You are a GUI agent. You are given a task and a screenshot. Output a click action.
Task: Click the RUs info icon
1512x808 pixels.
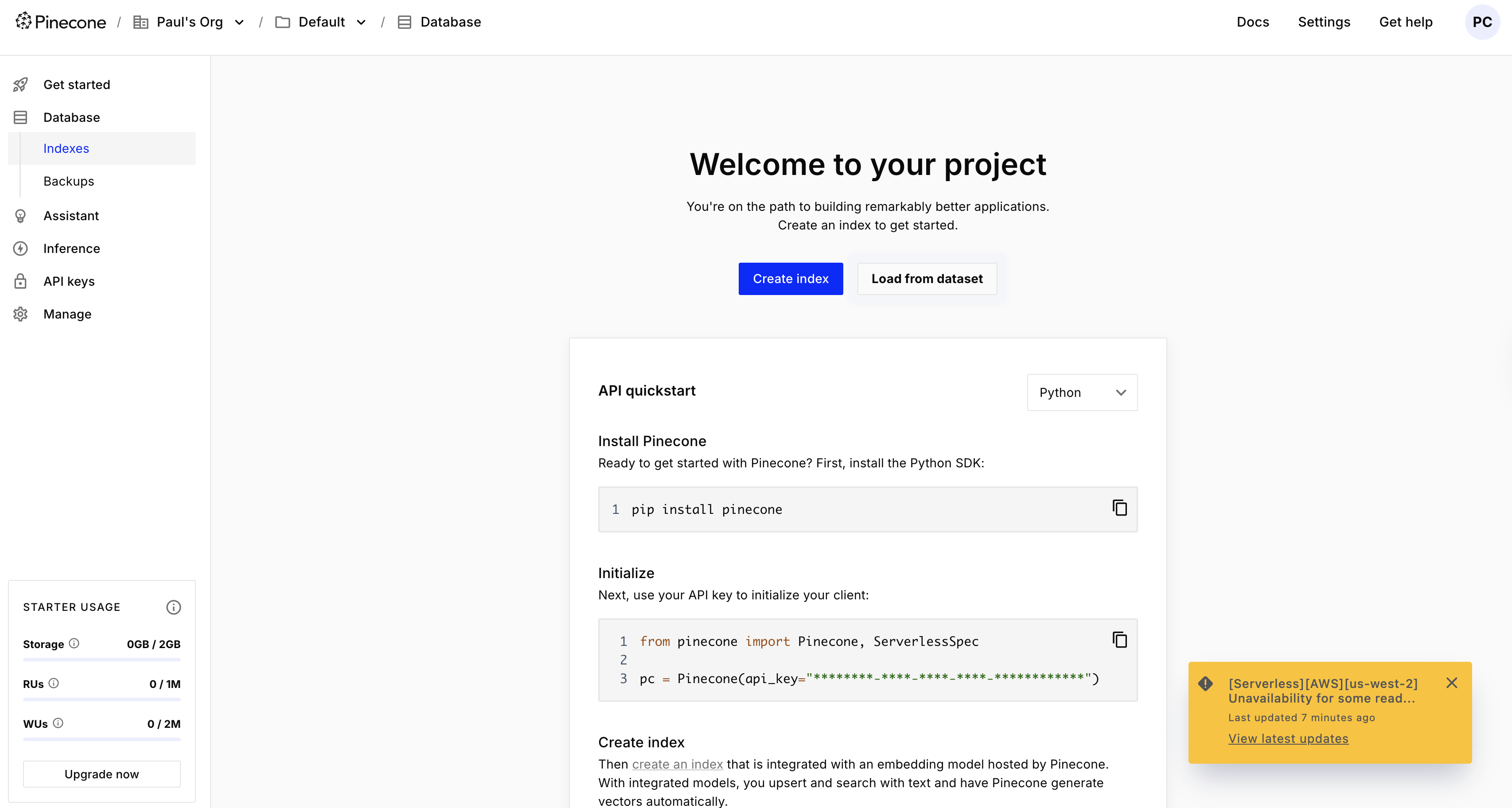[x=55, y=683]
